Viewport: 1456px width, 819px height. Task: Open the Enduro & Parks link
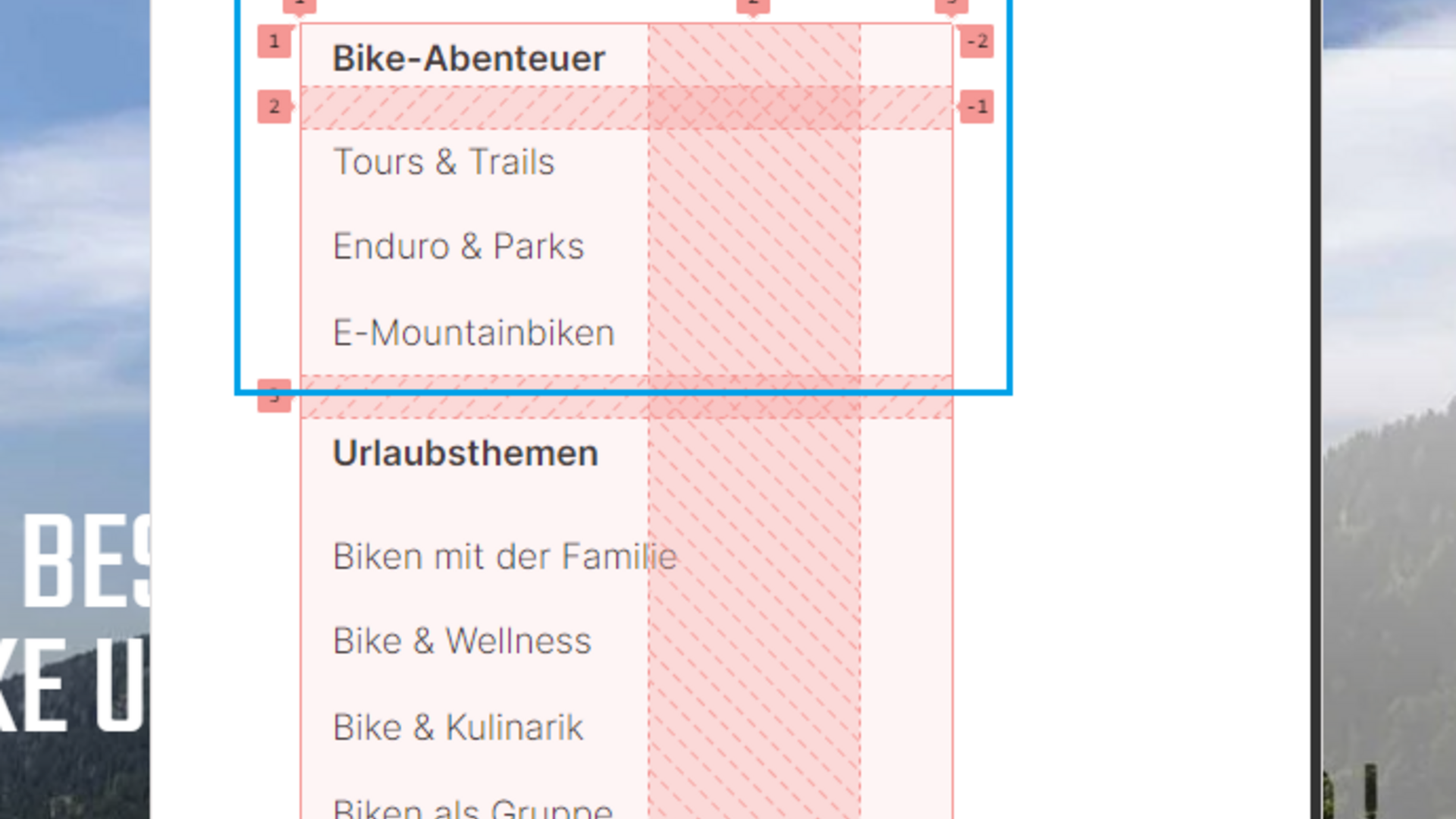coord(458,246)
